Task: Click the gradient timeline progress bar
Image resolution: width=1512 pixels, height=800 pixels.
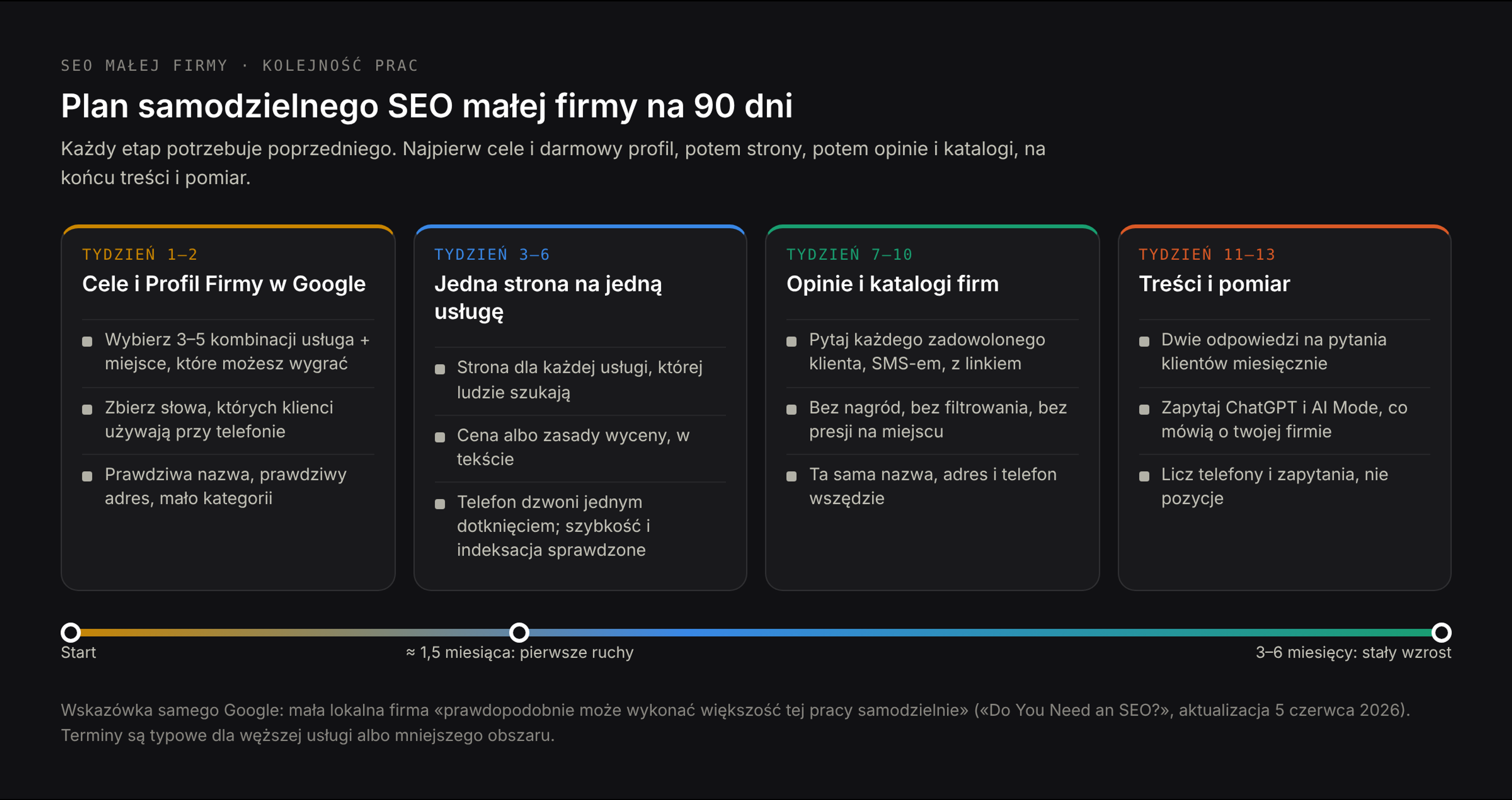Action: pyautogui.click(x=756, y=633)
